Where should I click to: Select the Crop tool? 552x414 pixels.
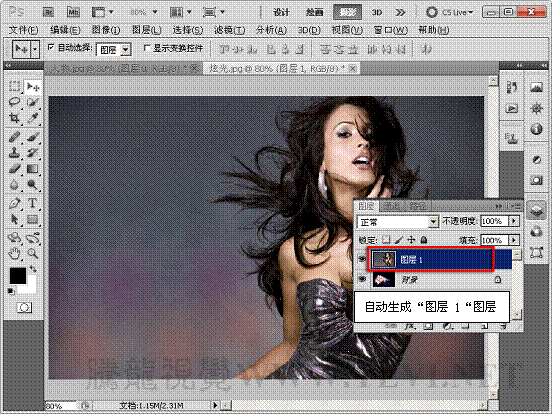(14, 118)
